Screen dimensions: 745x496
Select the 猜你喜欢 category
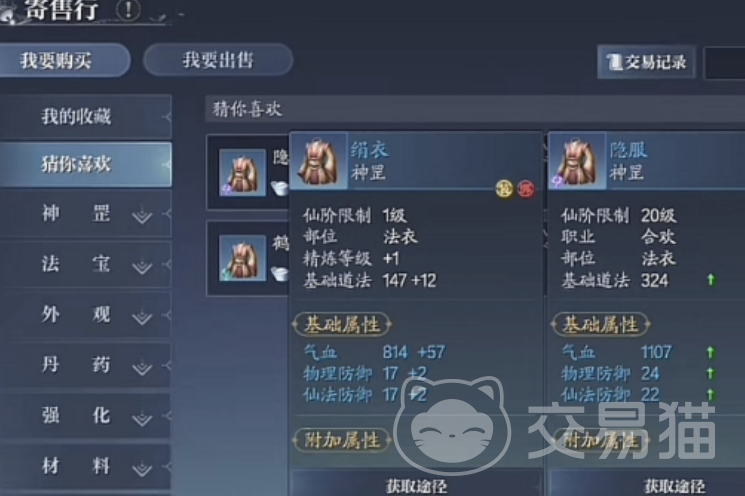coord(86,164)
